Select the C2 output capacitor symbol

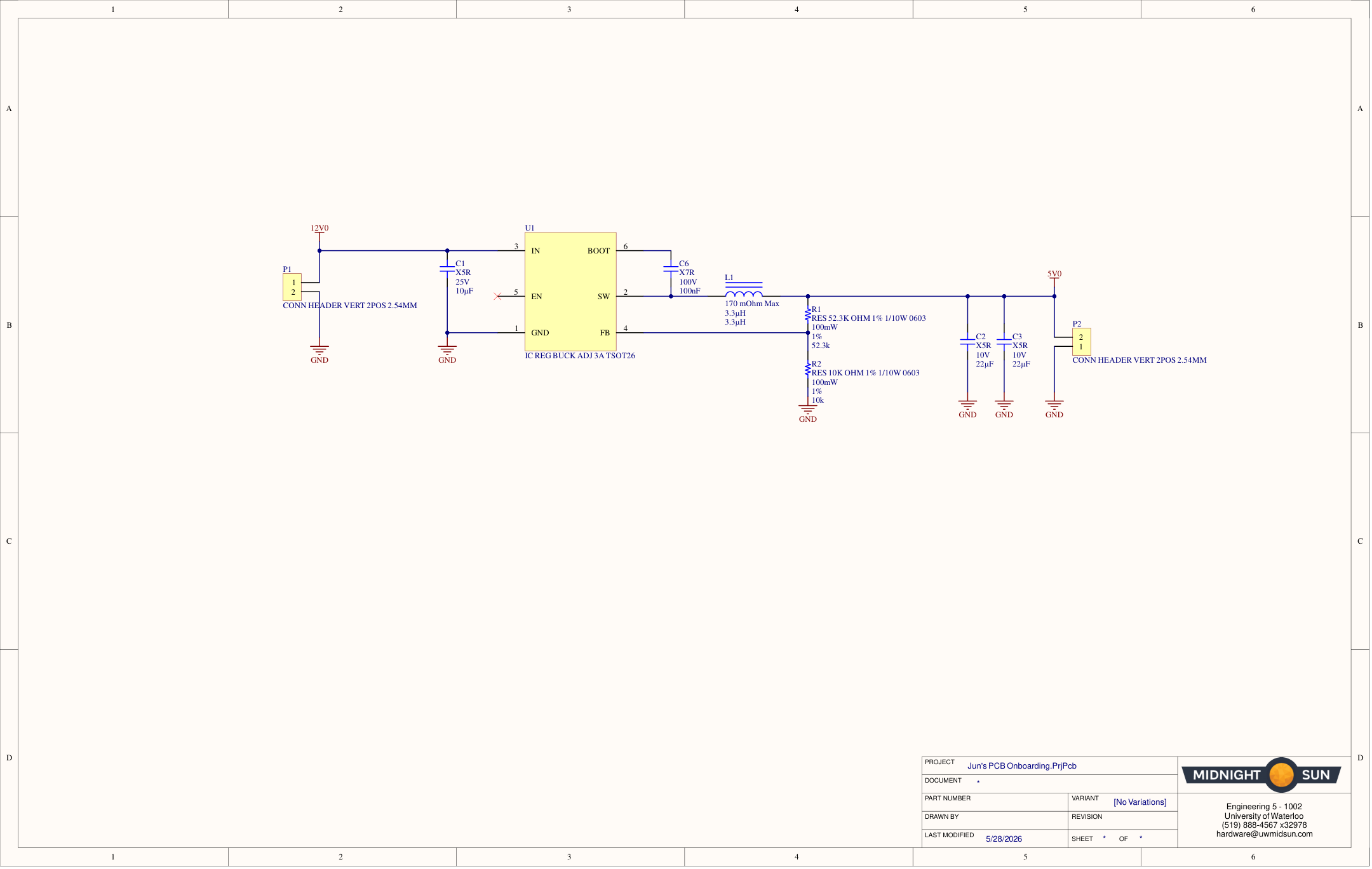pos(968,342)
